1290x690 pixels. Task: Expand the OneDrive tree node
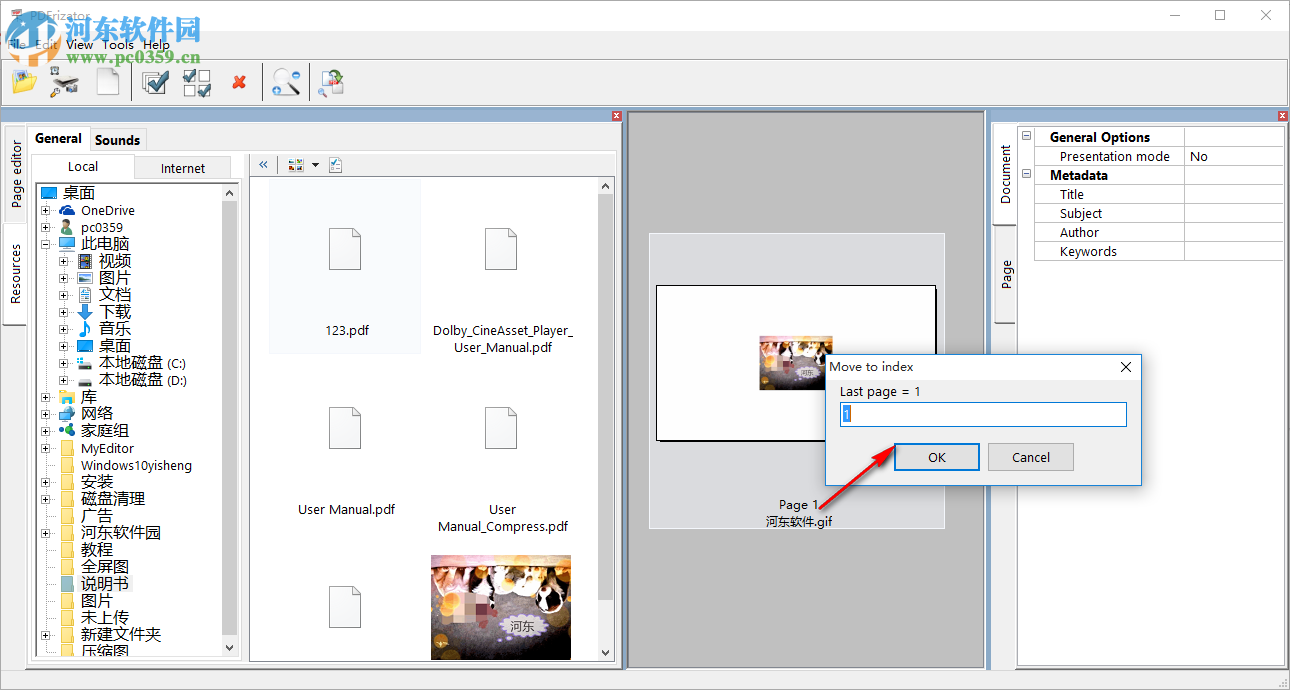click(x=45, y=210)
